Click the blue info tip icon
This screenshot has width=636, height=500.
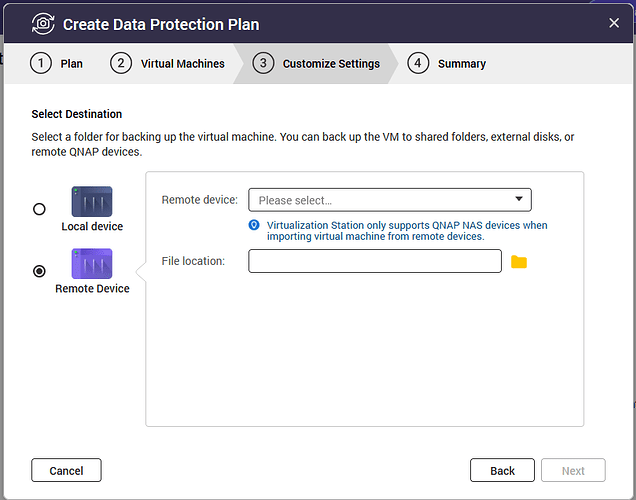pyautogui.click(x=254, y=225)
